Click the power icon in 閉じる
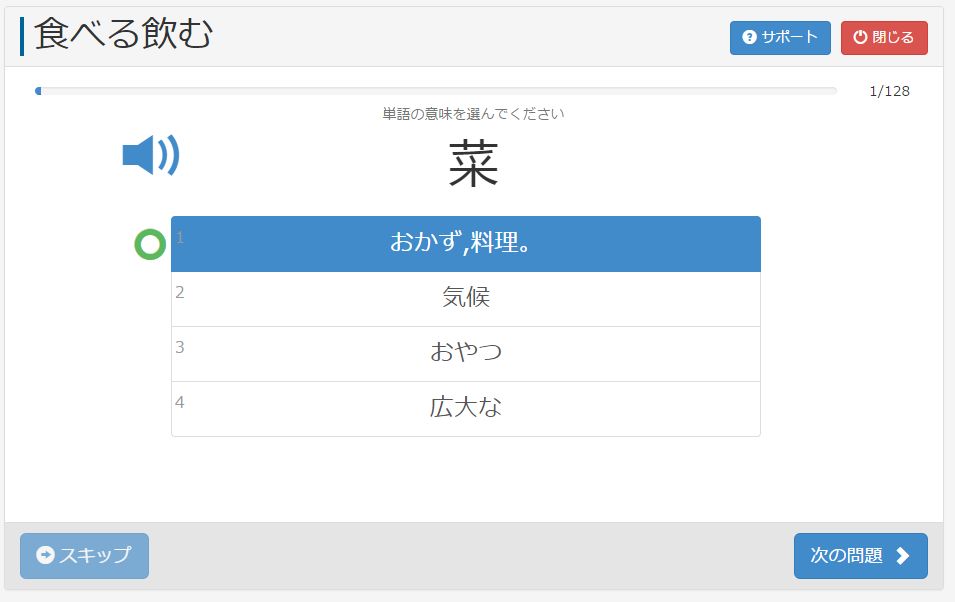955x602 pixels. pyautogui.click(x=859, y=38)
